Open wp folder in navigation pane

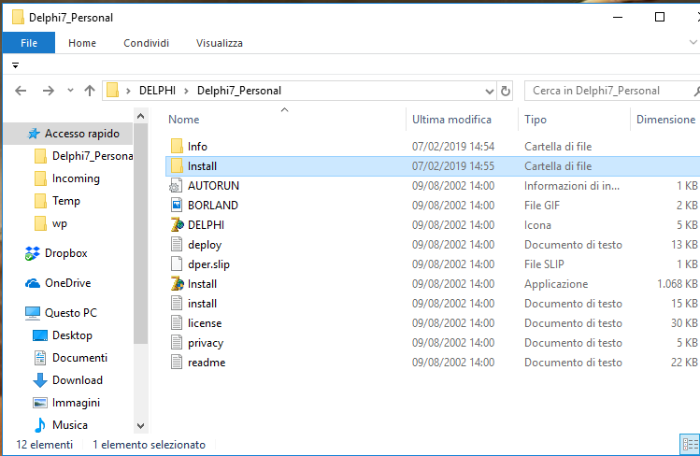[59, 223]
